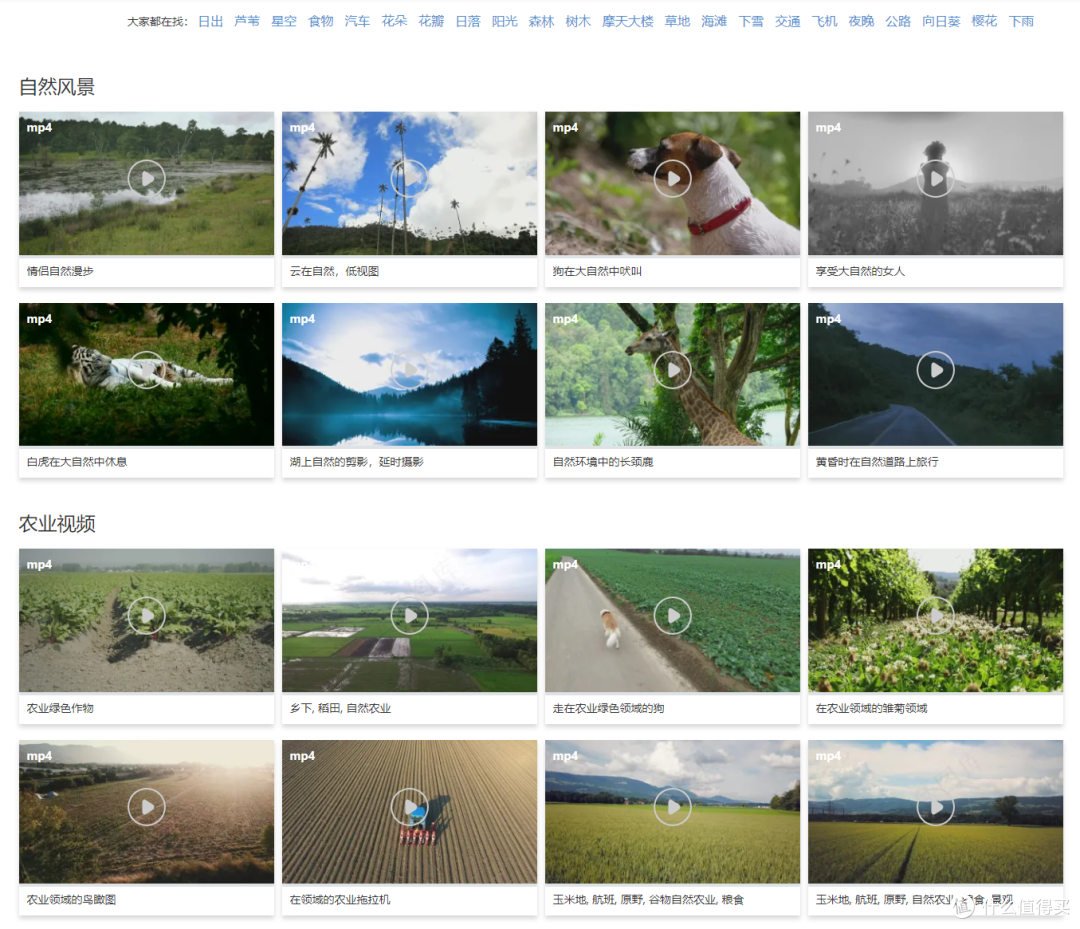Click the 草地 tag
1080x929 pixels.
click(x=677, y=21)
